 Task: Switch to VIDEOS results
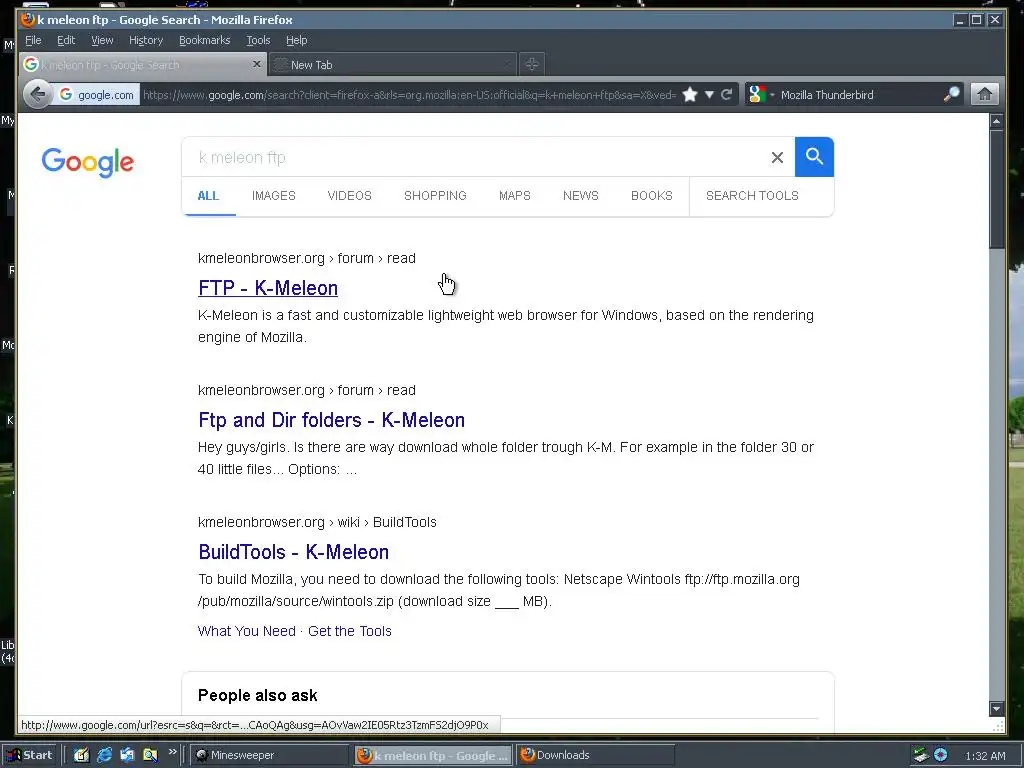click(349, 195)
